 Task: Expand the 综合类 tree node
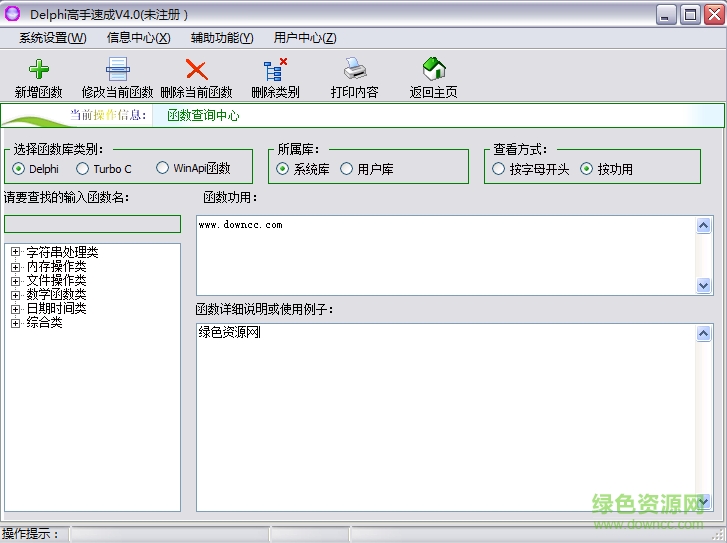(16, 323)
